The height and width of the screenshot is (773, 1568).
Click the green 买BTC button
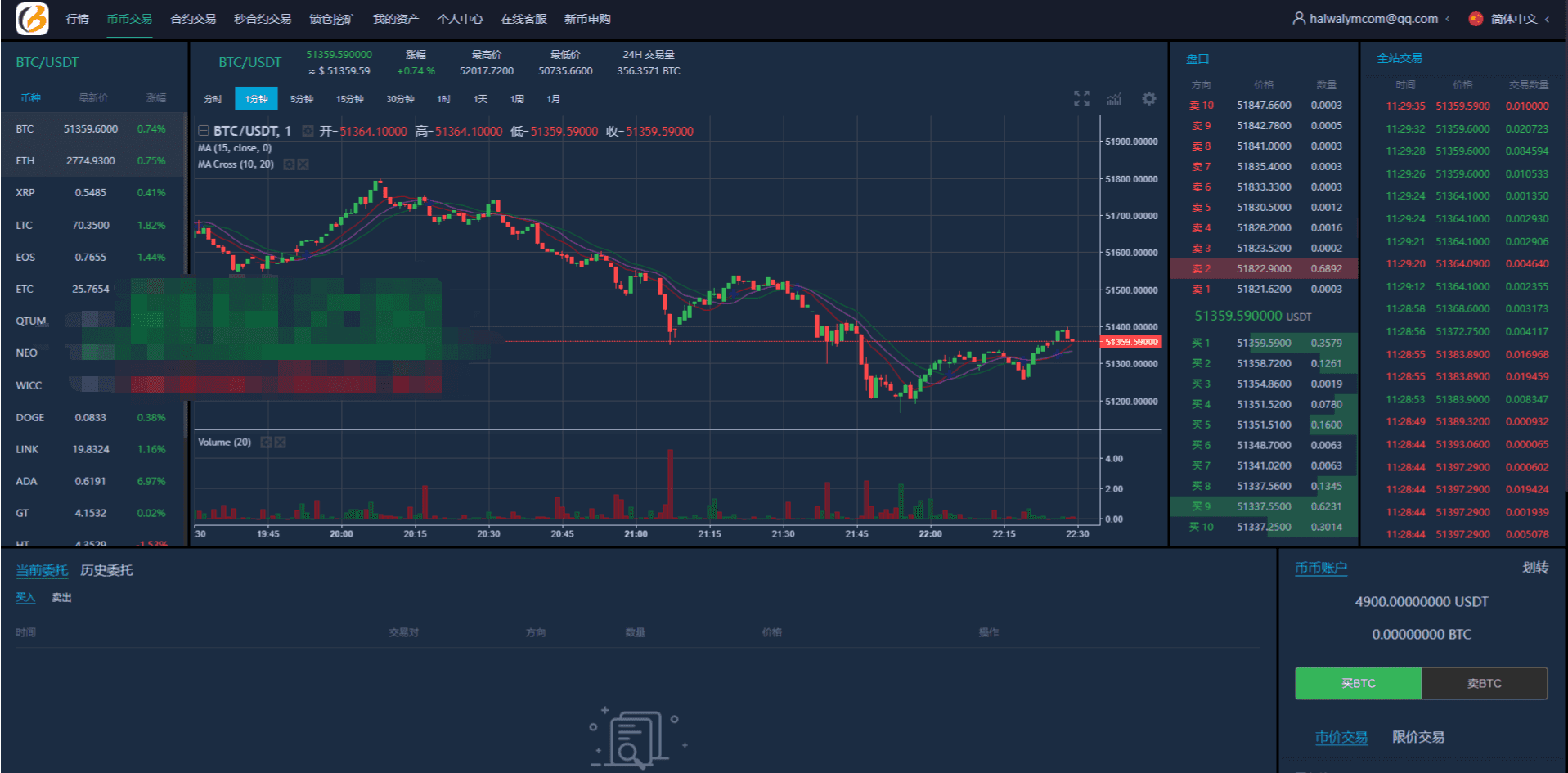(x=1358, y=683)
